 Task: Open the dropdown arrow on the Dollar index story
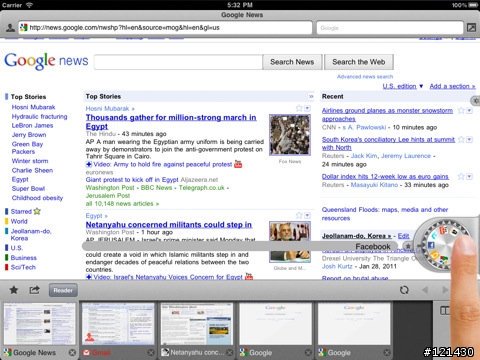469,177
